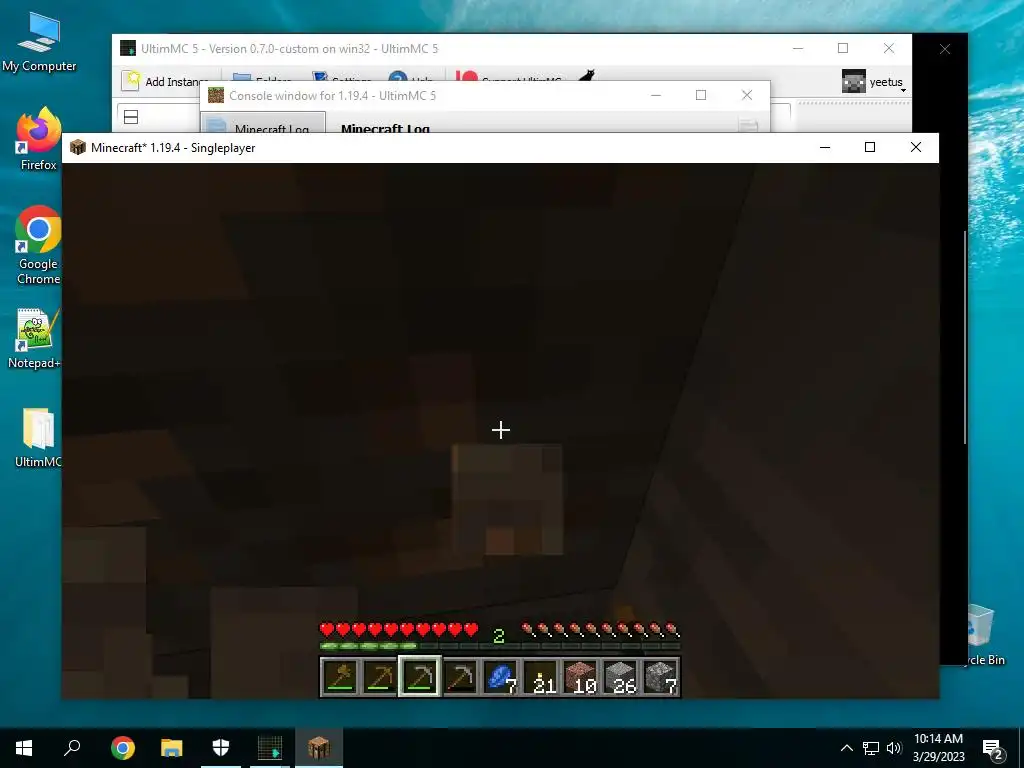Open Settings icon in UltimMC toolbar
The height and width of the screenshot is (768, 1024).
pos(319,77)
